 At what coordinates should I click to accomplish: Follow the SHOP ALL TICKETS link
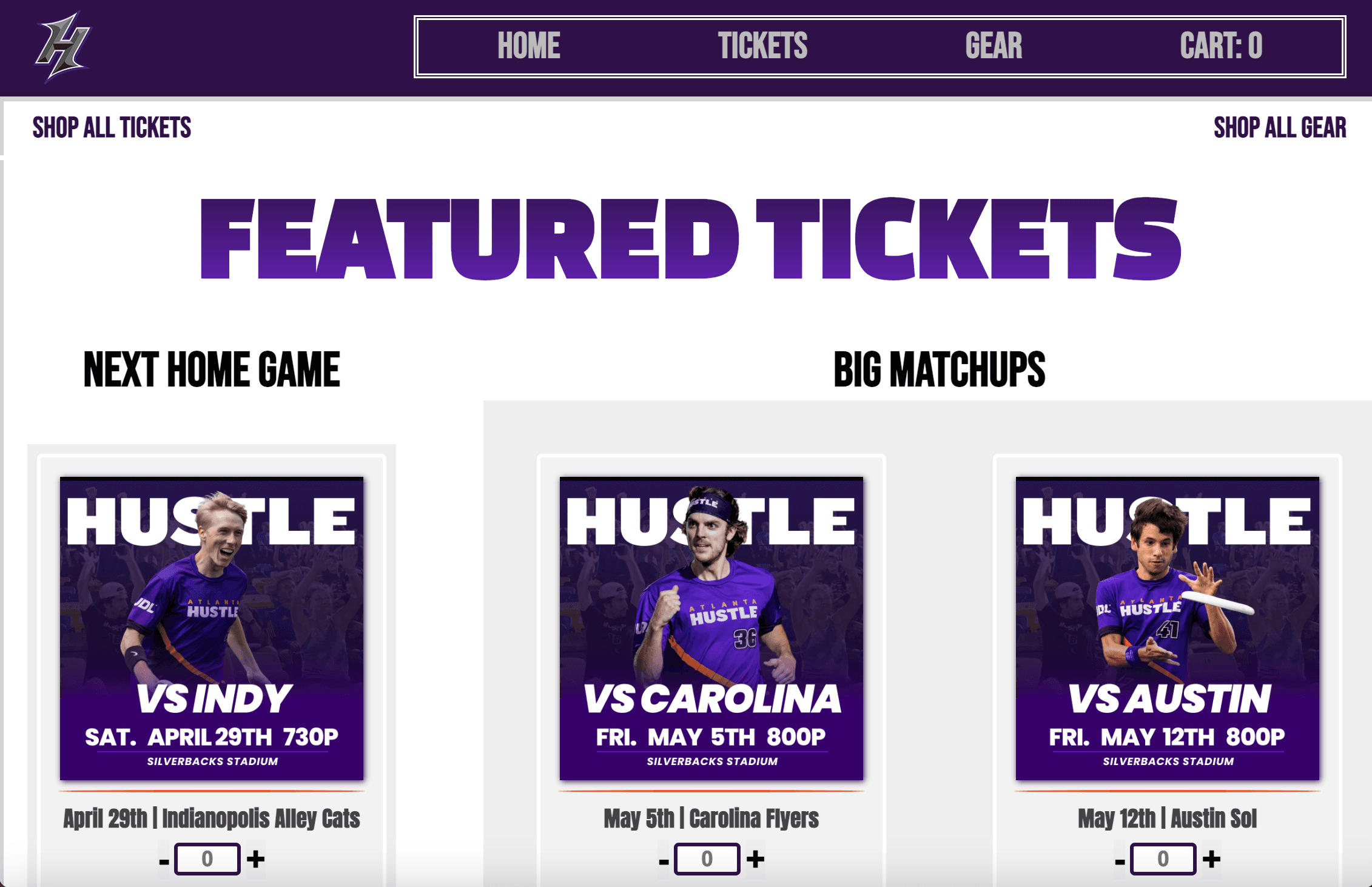point(112,128)
